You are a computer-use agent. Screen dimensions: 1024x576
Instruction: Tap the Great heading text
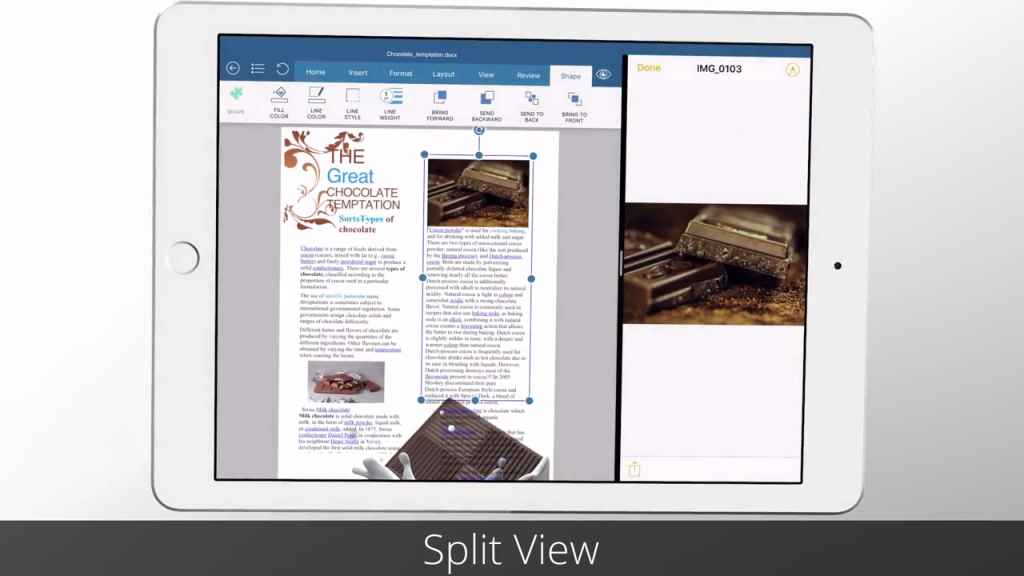coord(350,176)
